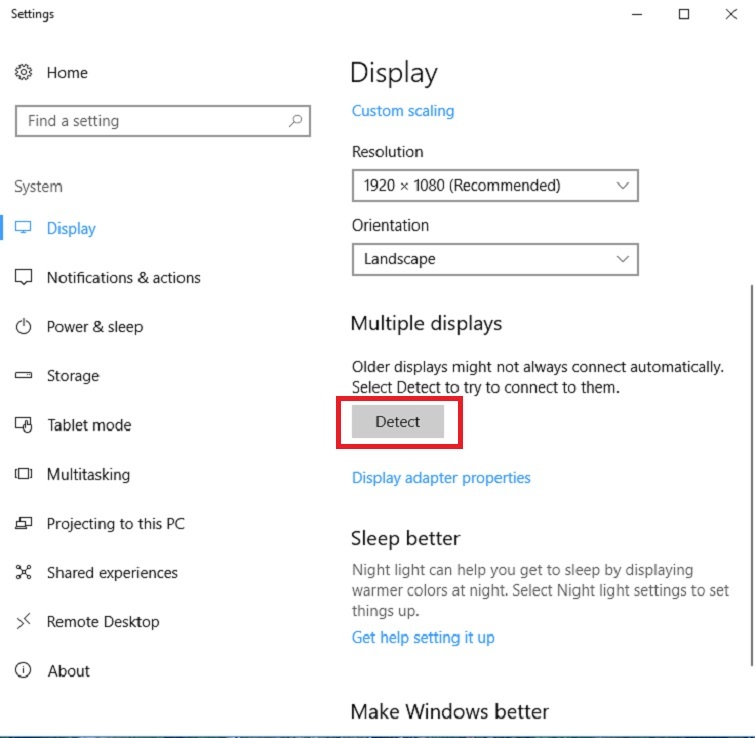Open the About settings page
This screenshot has height=738, width=755.
(68, 671)
